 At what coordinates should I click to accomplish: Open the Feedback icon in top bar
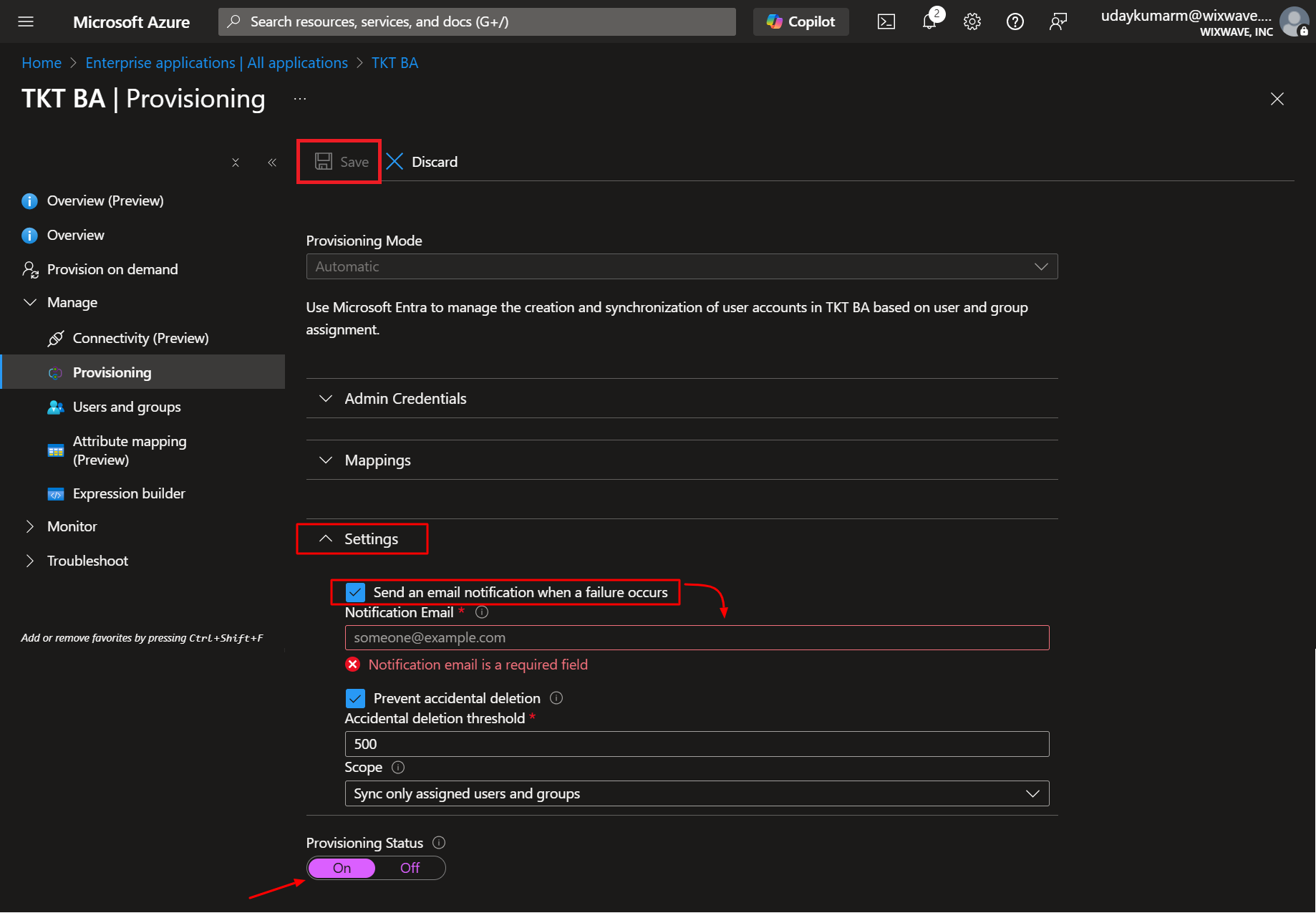pos(1058,21)
